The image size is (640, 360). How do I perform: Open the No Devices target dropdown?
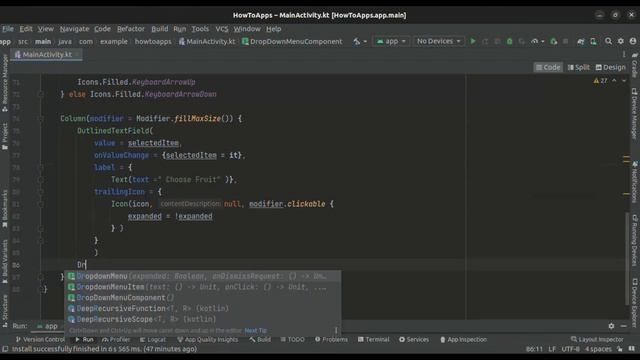click(439, 41)
